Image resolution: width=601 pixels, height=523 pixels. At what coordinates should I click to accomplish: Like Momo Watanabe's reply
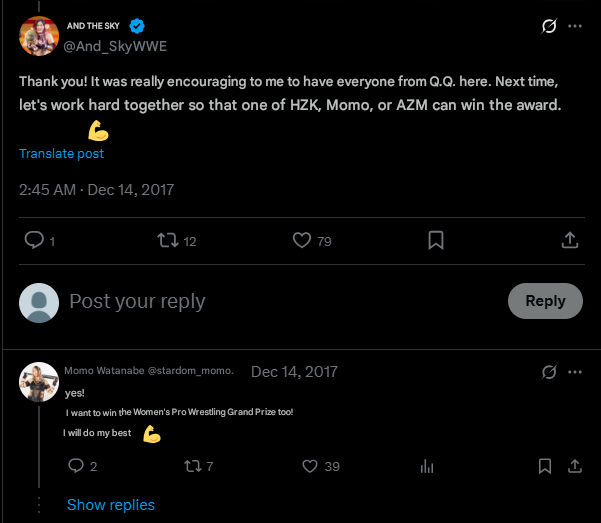click(x=309, y=466)
